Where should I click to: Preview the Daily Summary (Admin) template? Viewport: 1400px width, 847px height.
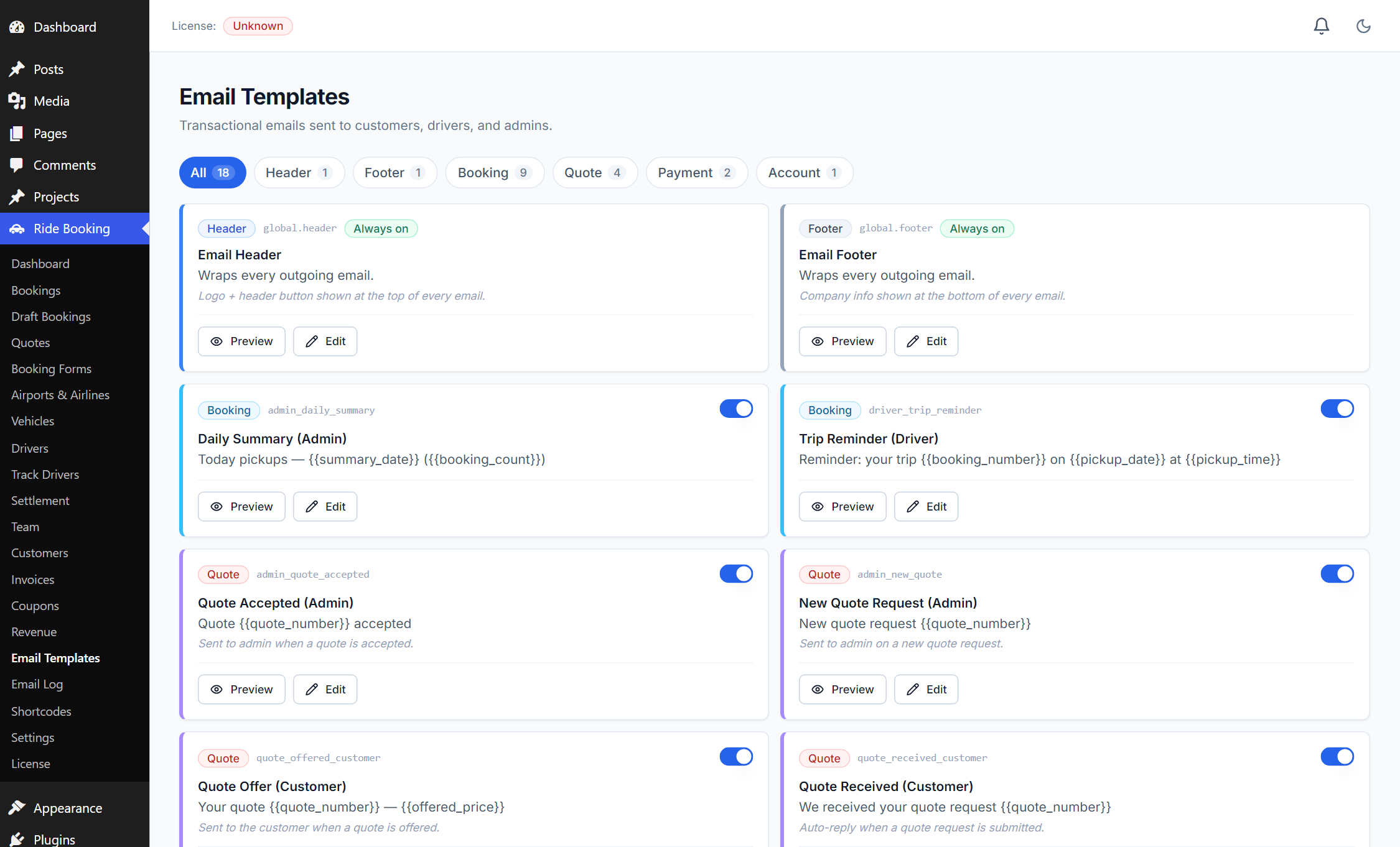(241, 507)
